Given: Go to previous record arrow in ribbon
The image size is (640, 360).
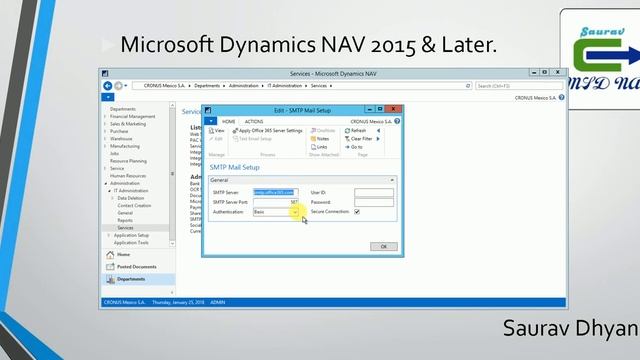Looking at the screenshot, I should point(378,131).
